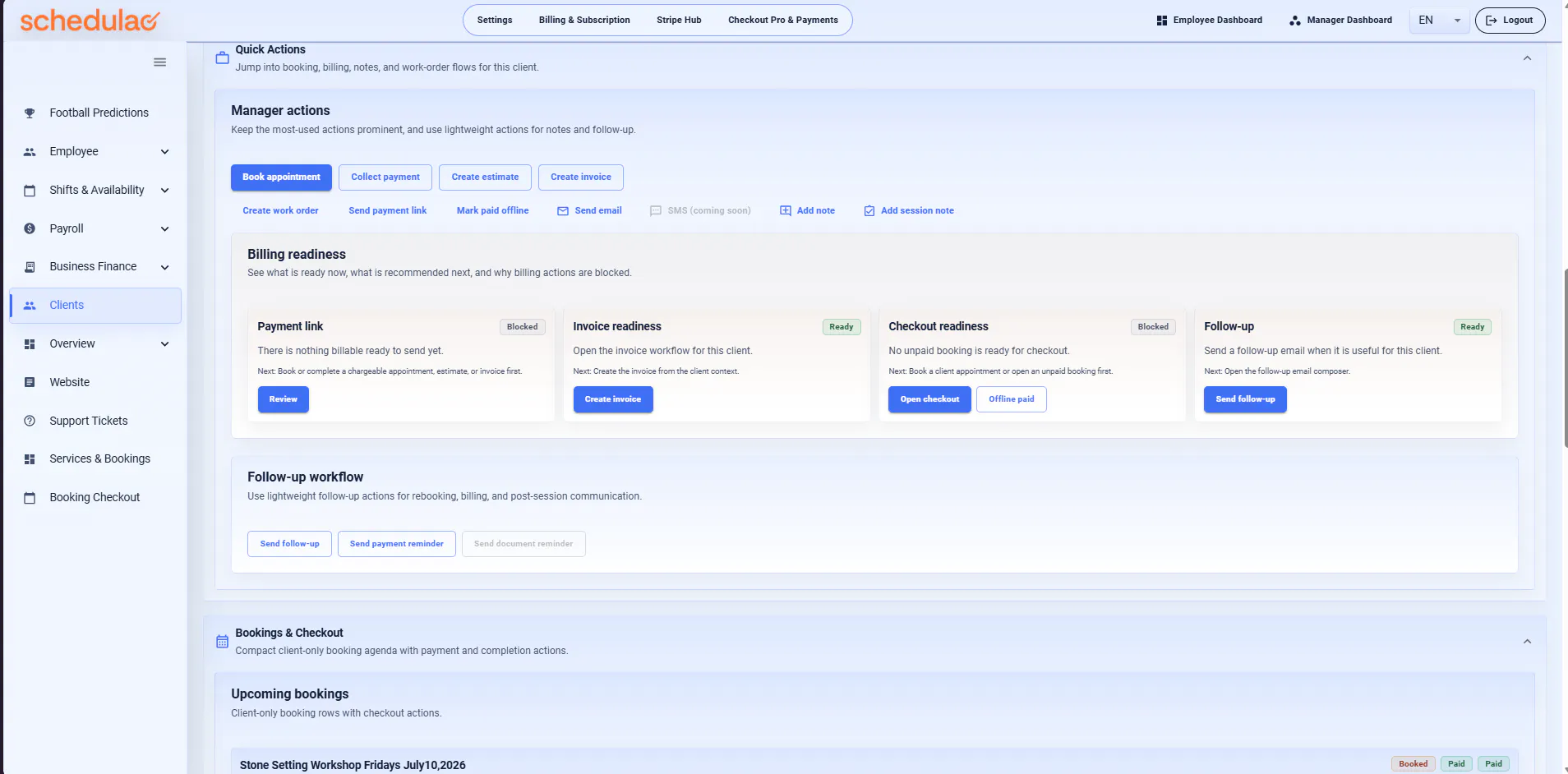The image size is (1568, 774).
Task: Click the hamburger menu icon in sidebar
Action: (159, 62)
